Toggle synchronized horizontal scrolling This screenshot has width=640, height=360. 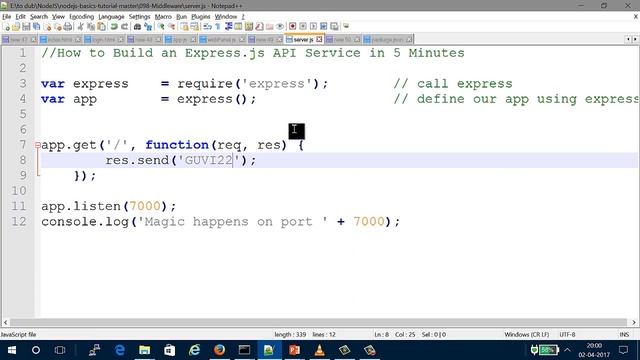[x=194, y=27]
